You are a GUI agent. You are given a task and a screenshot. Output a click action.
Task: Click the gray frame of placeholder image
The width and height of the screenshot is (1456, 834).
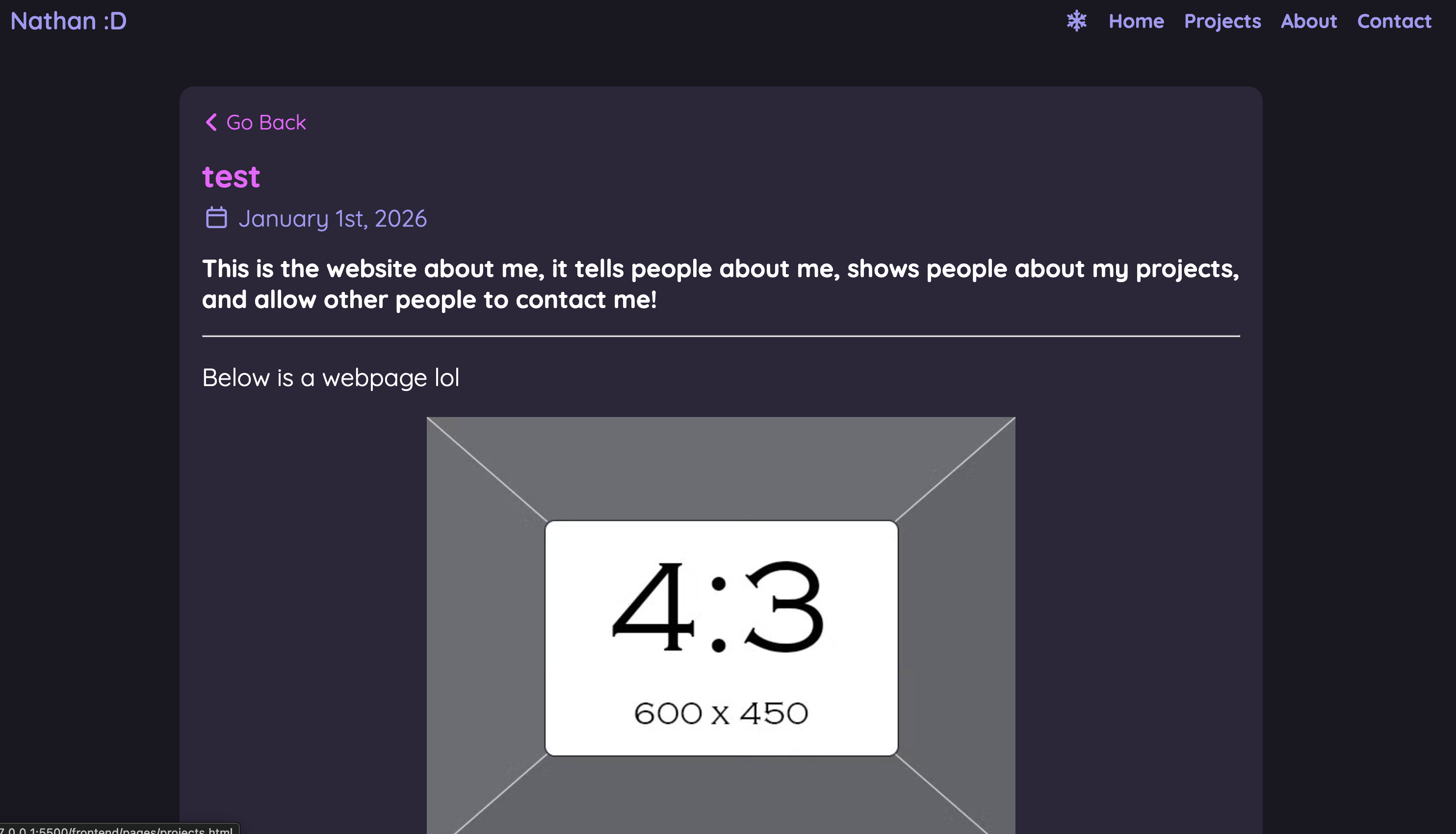tap(721, 467)
